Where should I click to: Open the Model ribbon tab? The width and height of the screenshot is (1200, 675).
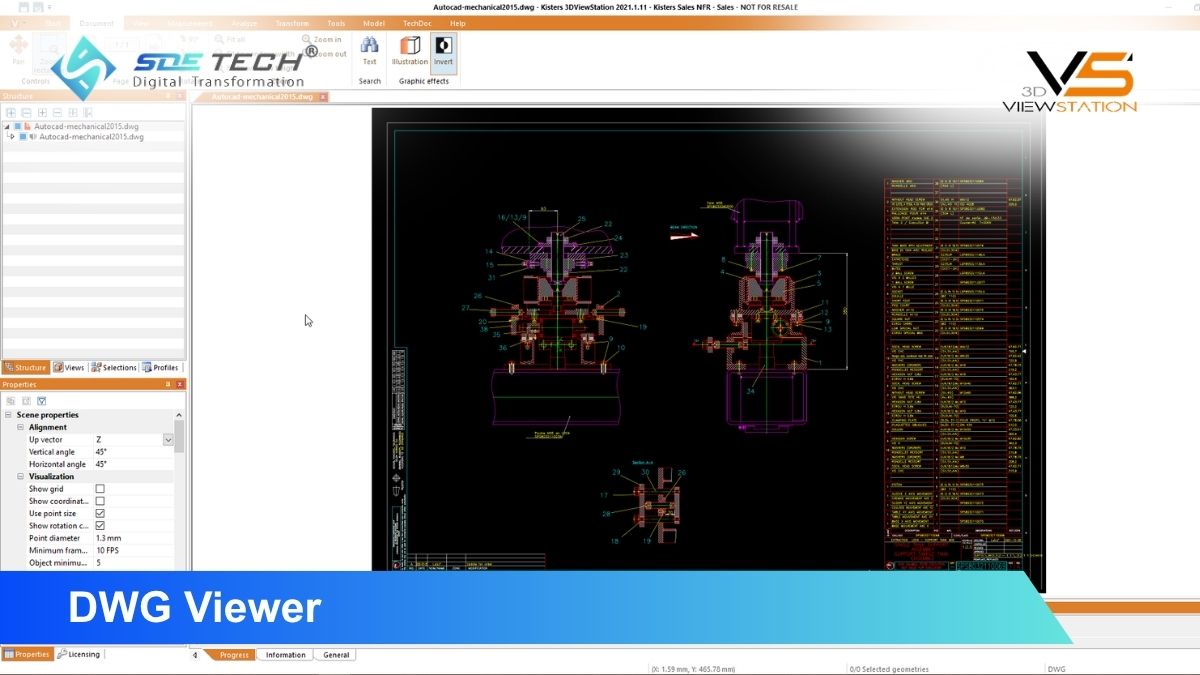click(x=374, y=23)
